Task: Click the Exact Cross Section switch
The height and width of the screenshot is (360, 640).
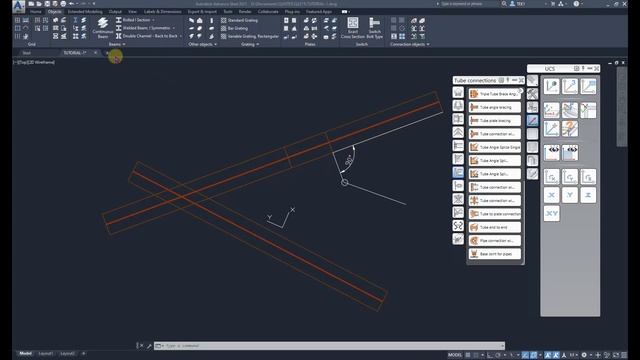Action: tap(353, 28)
